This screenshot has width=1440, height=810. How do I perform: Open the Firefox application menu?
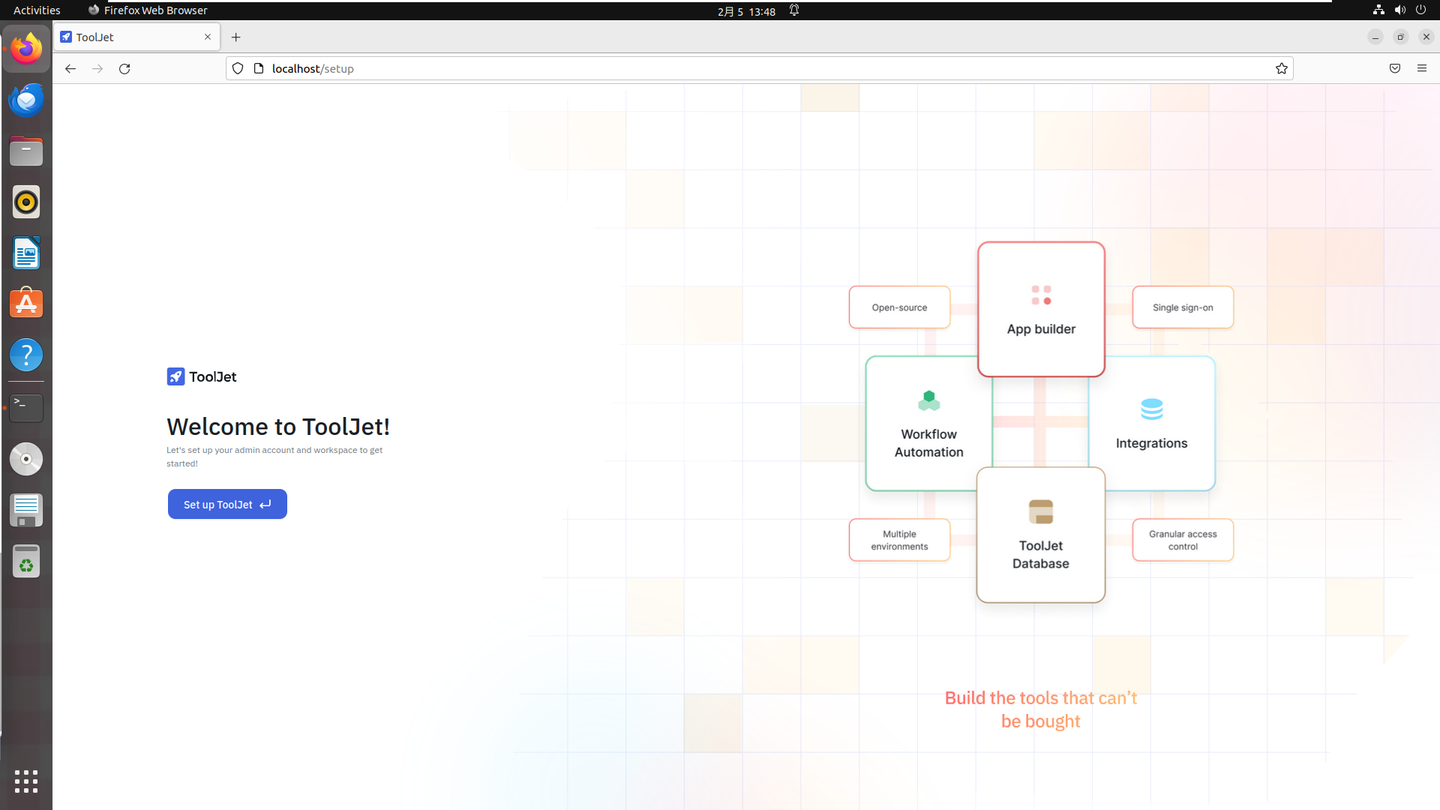(x=1421, y=68)
